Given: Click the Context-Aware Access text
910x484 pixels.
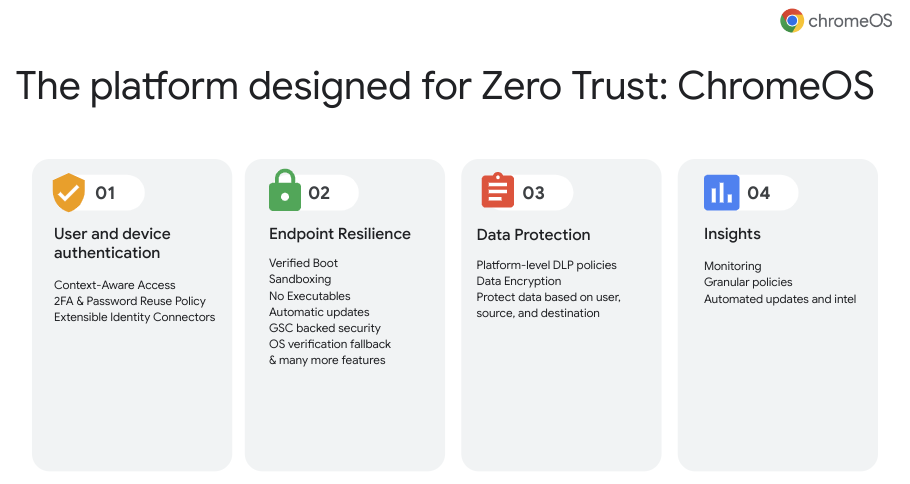Looking at the screenshot, I should click(115, 285).
